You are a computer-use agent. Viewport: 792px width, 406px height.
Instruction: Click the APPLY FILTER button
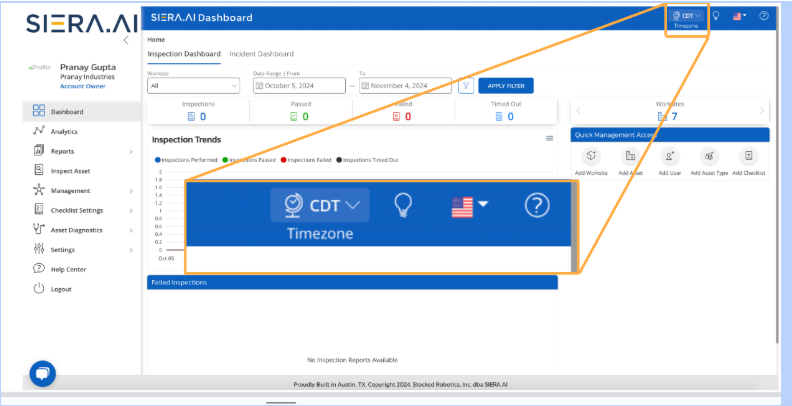[506, 86]
